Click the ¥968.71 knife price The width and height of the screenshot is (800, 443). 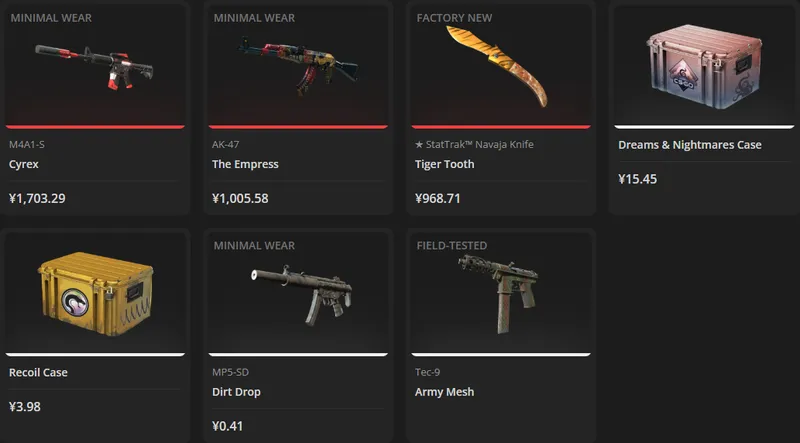click(438, 199)
